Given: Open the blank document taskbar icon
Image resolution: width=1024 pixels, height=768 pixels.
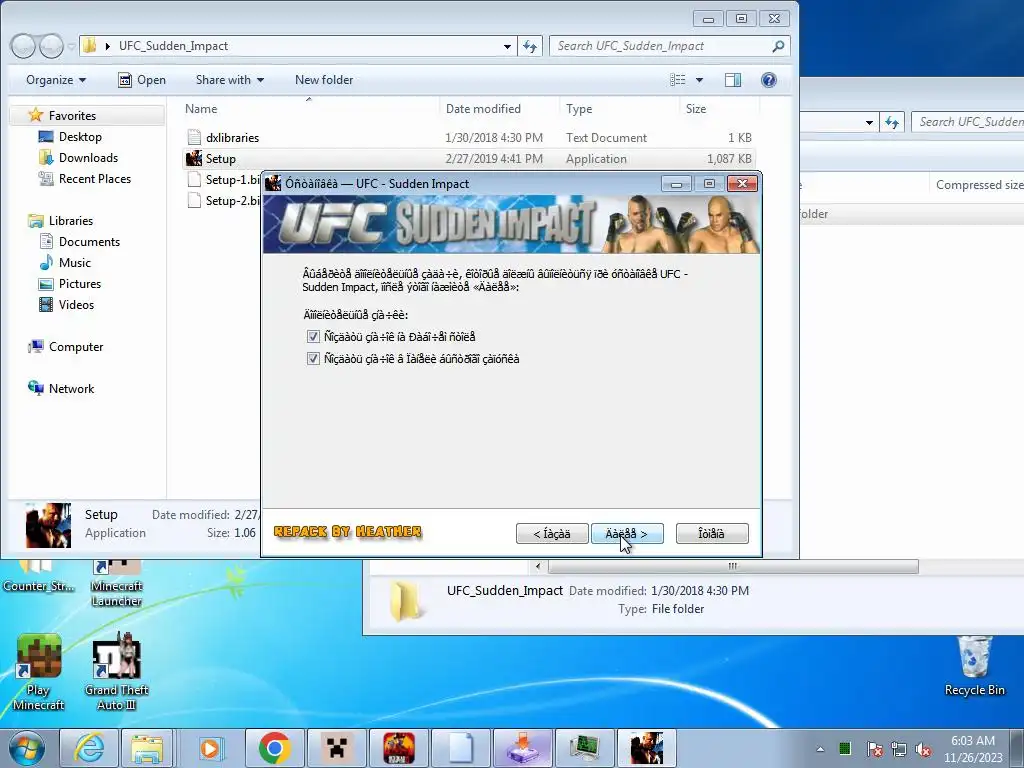Looking at the screenshot, I should [x=460, y=748].
